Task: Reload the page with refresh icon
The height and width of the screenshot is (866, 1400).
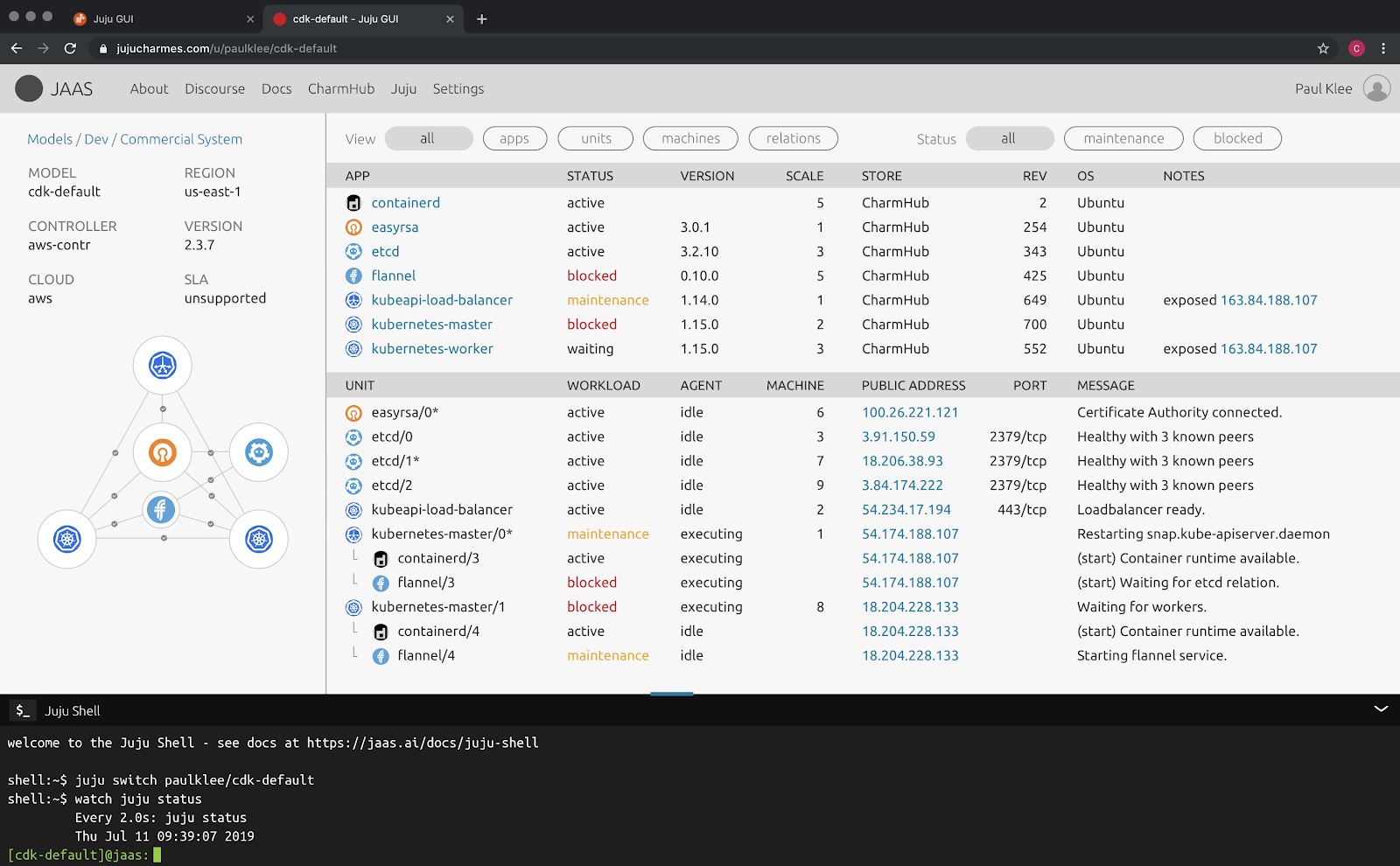Action: 71,49
